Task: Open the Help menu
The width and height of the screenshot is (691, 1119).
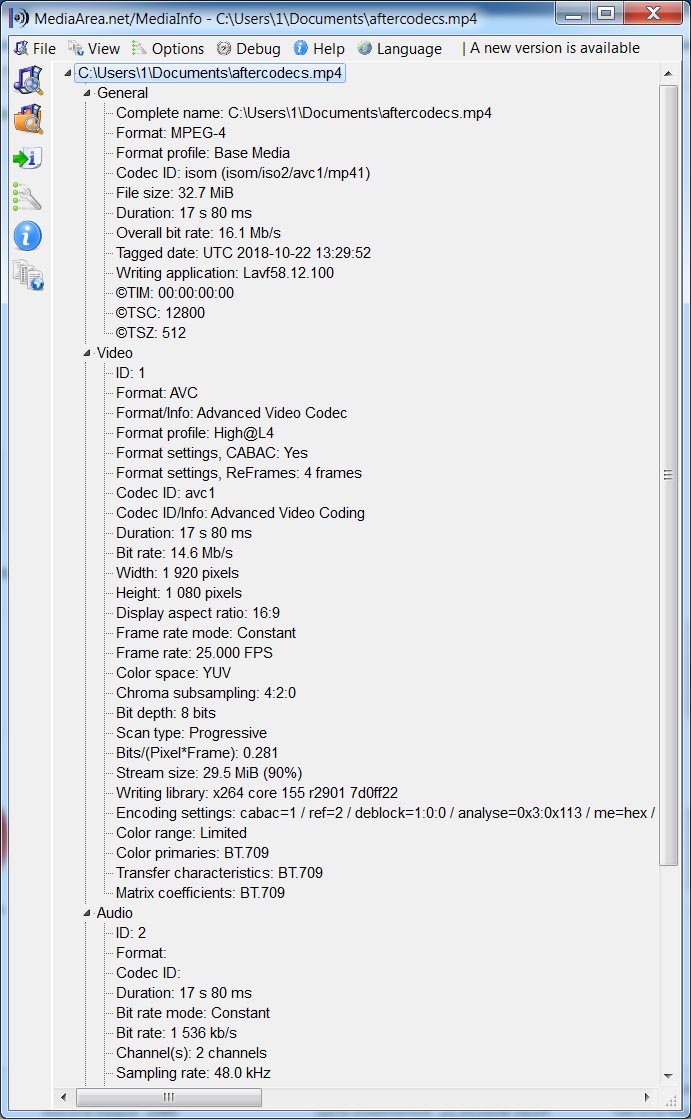Action: (319, 49)
